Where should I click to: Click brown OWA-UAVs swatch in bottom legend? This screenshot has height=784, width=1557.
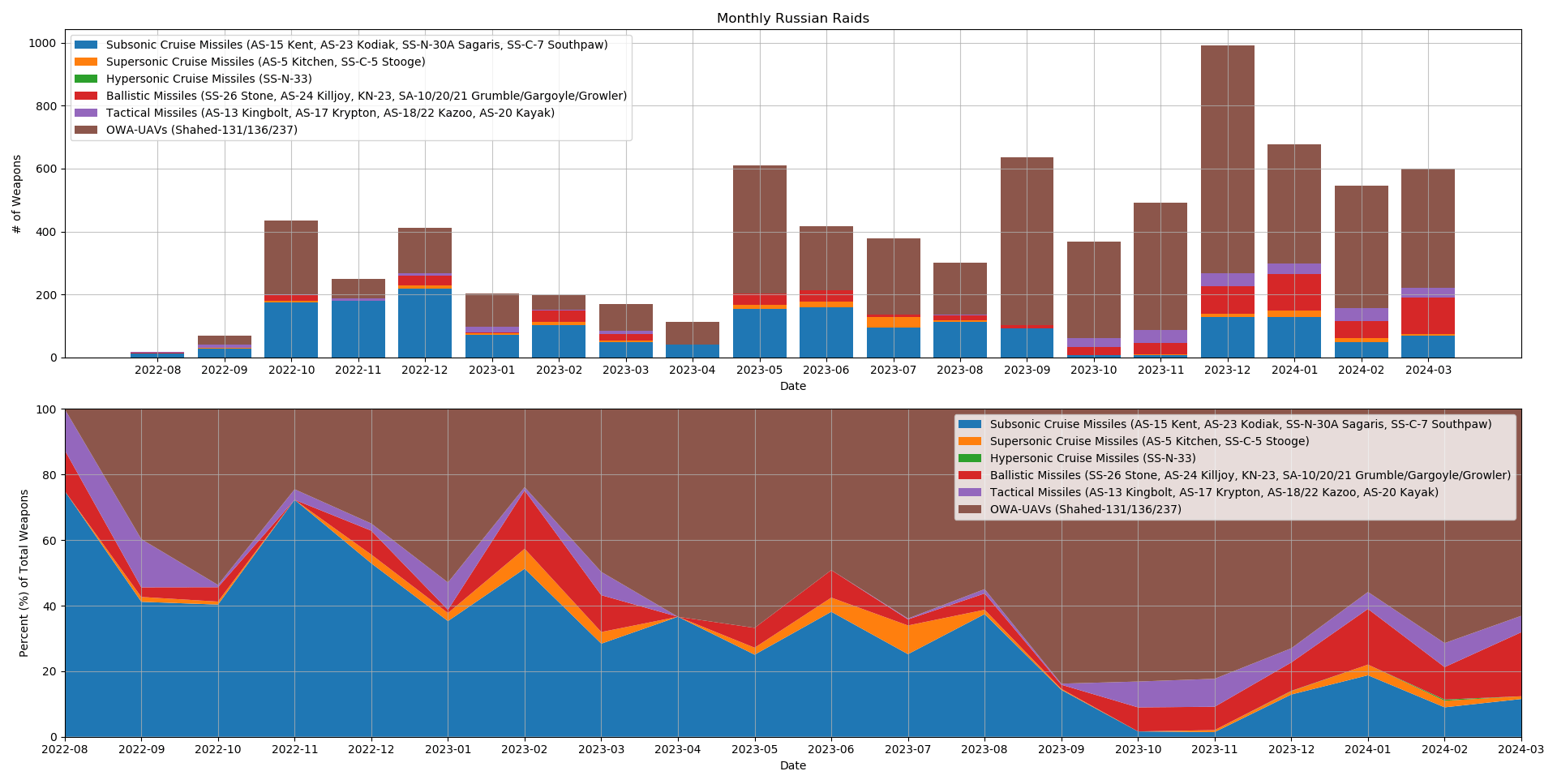click(971, 510)
